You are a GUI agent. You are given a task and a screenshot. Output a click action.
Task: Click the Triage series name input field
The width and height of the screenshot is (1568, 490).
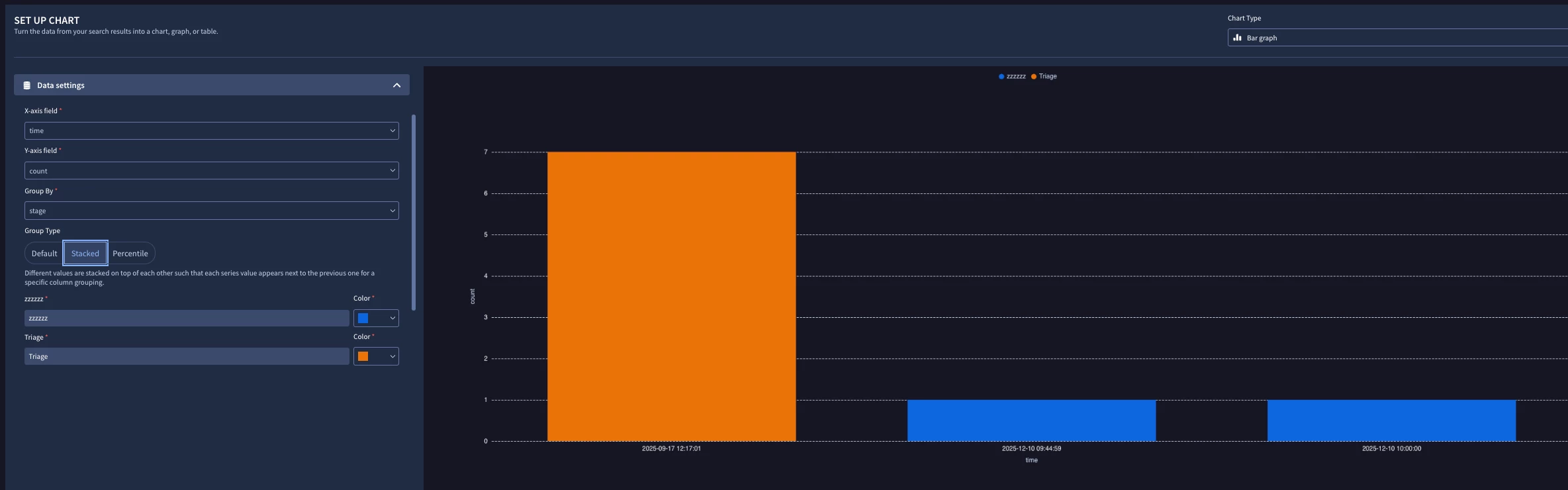point(187,356)
